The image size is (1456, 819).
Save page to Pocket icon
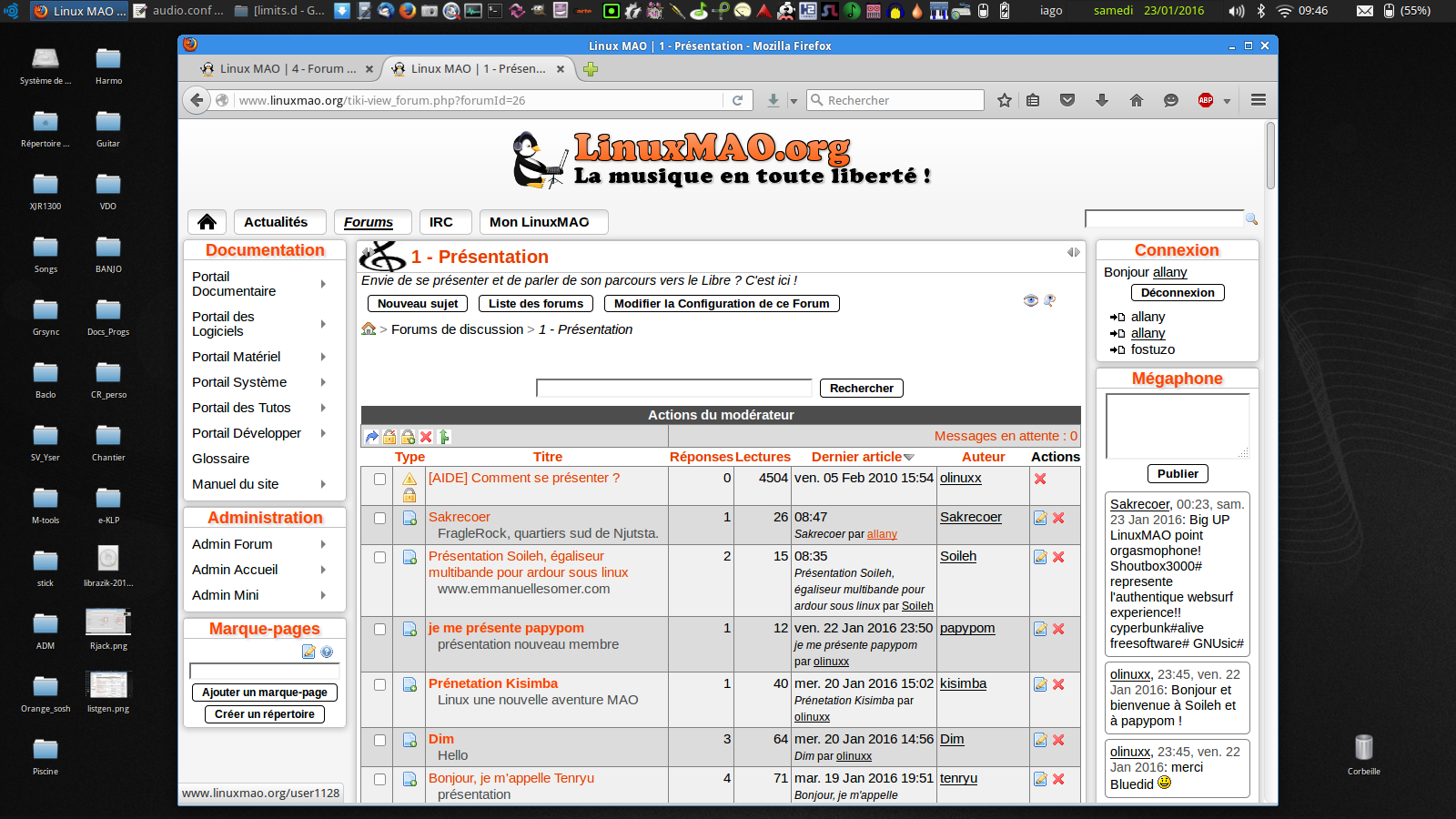(1067, 100)
